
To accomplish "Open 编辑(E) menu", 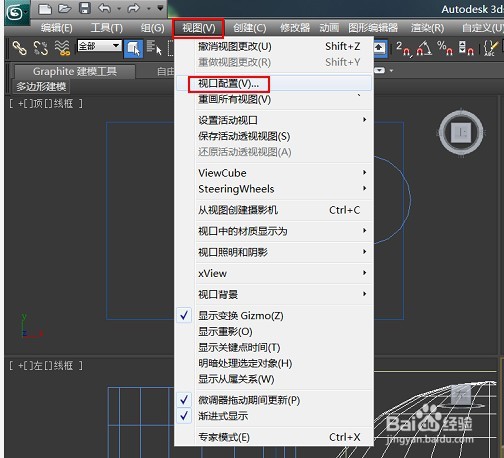I will 57,28.
